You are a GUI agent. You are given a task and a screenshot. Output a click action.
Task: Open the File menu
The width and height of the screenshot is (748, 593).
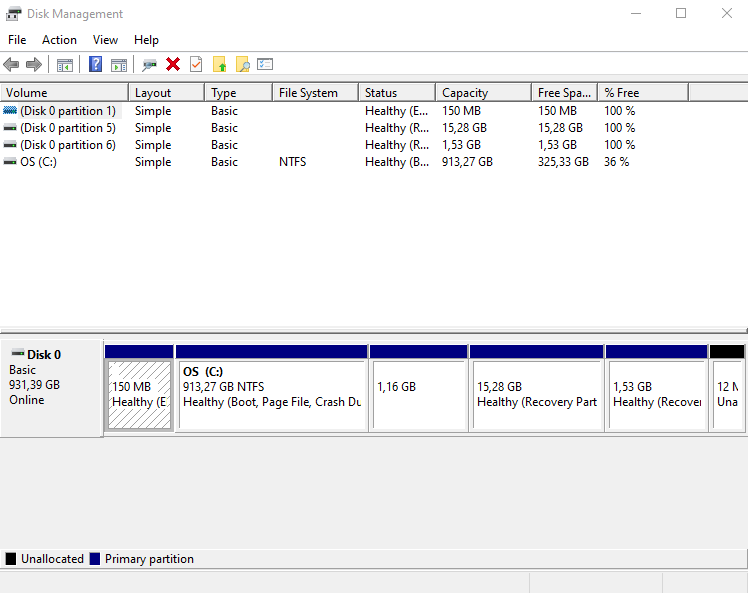point(17,40)
